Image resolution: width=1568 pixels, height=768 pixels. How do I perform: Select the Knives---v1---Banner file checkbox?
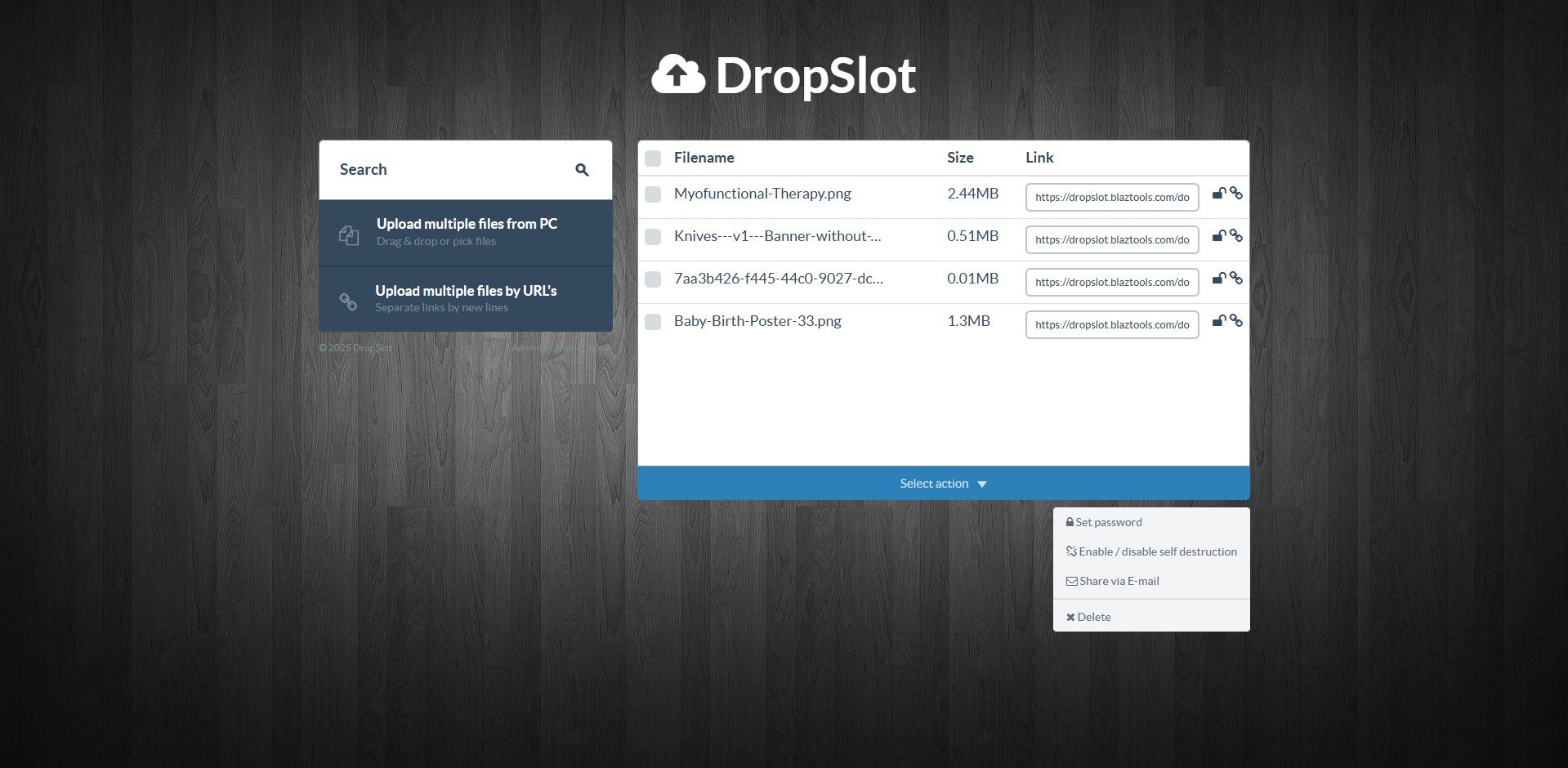pos(653,237)
